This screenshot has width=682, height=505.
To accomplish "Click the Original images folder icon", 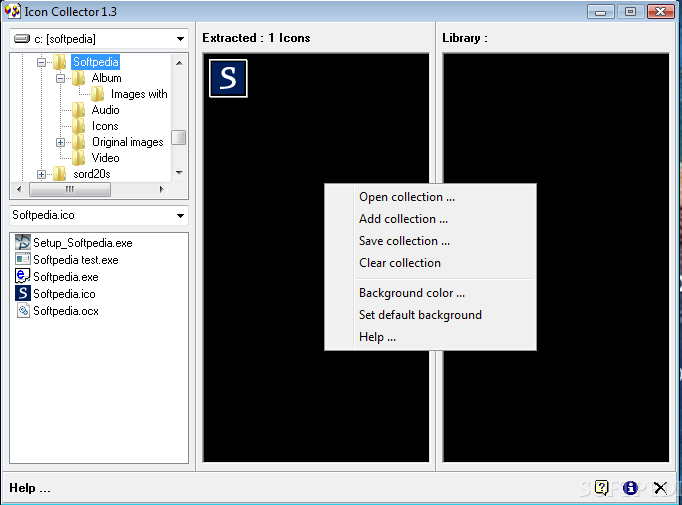I will click(78, 142).
